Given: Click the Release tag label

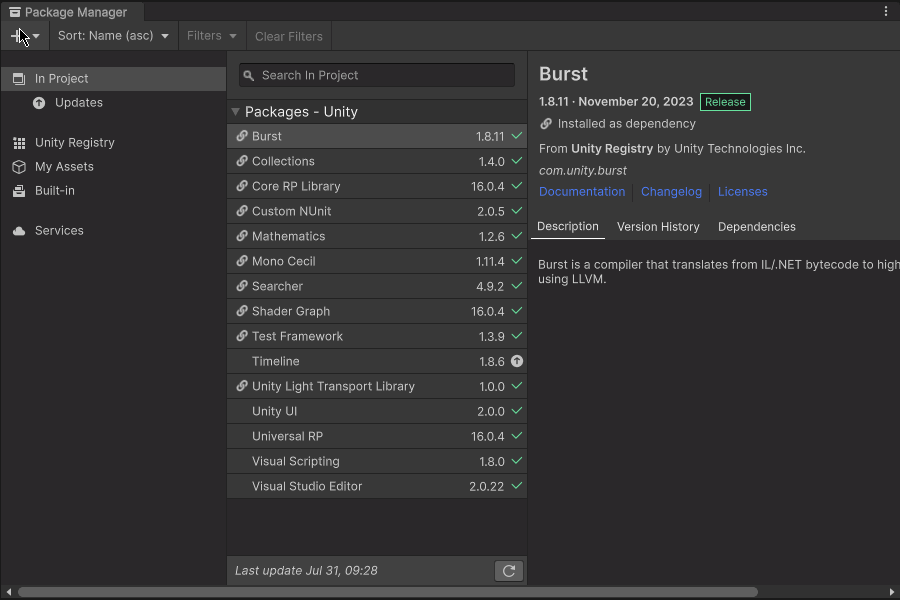Looking at the screenshot, I should (725, 102).
